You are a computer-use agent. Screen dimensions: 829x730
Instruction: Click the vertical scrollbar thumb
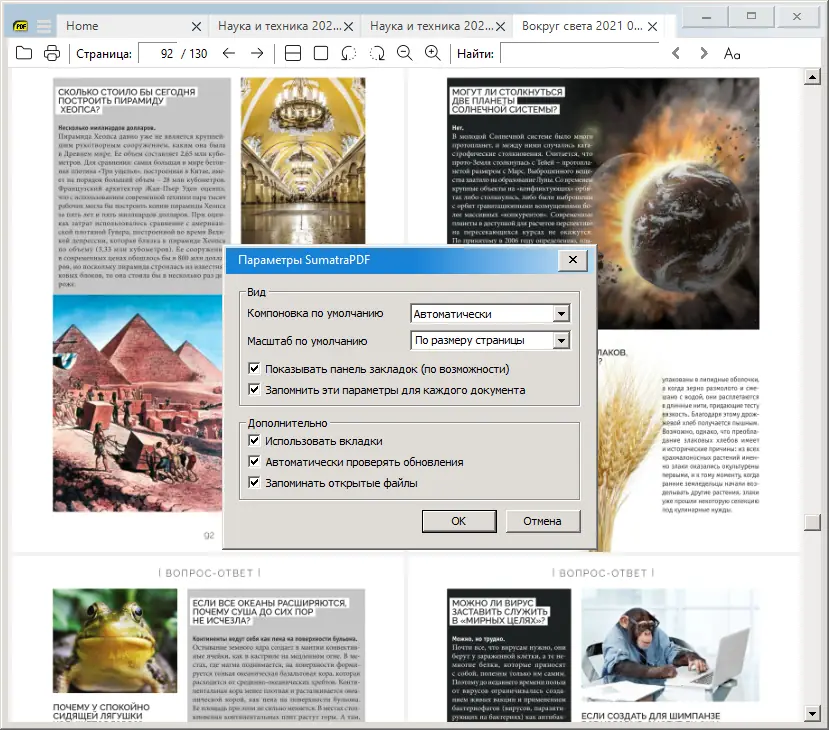click(812, 522)
